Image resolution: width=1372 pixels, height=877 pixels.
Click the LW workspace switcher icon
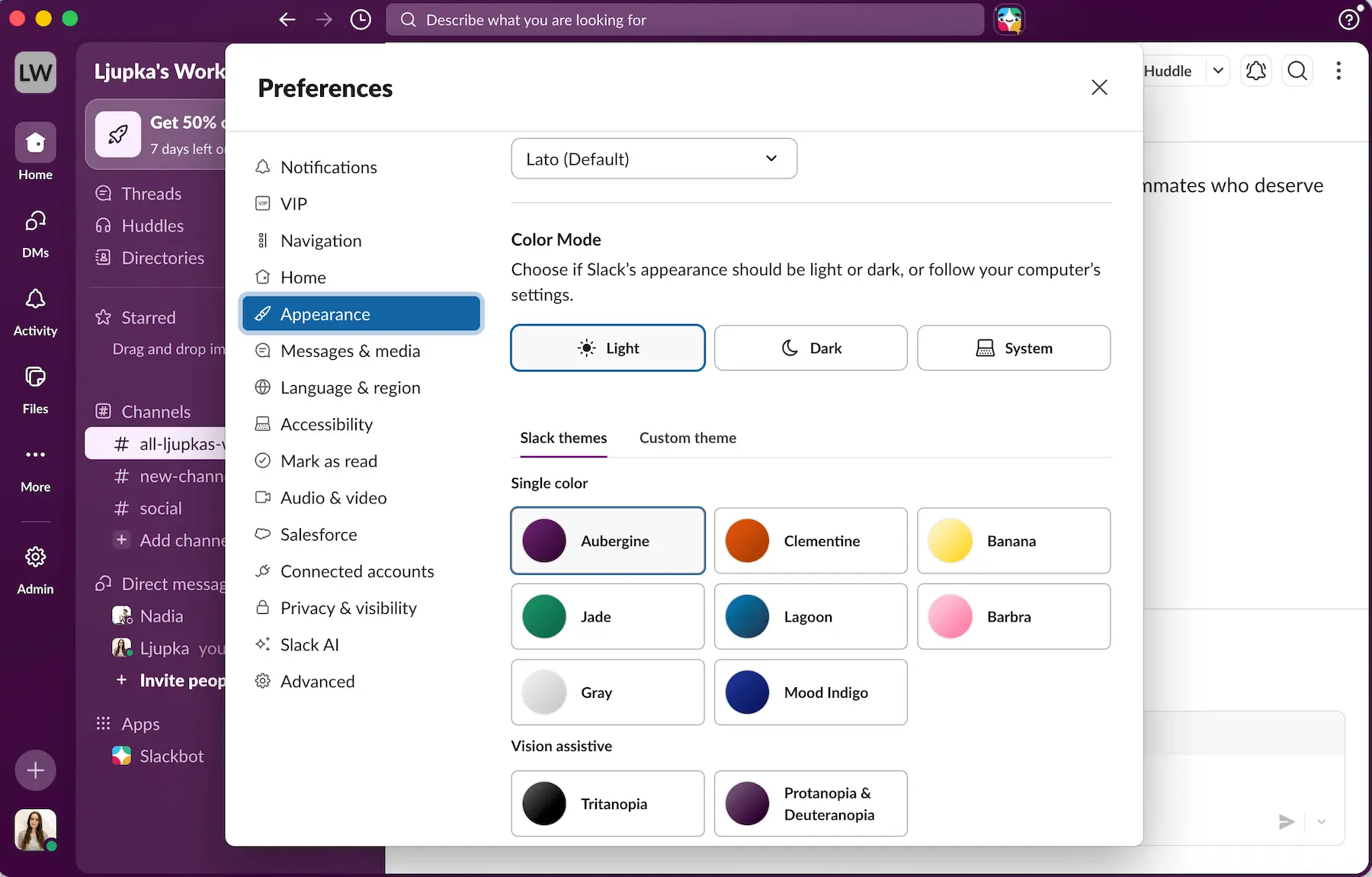pos(35,72)
